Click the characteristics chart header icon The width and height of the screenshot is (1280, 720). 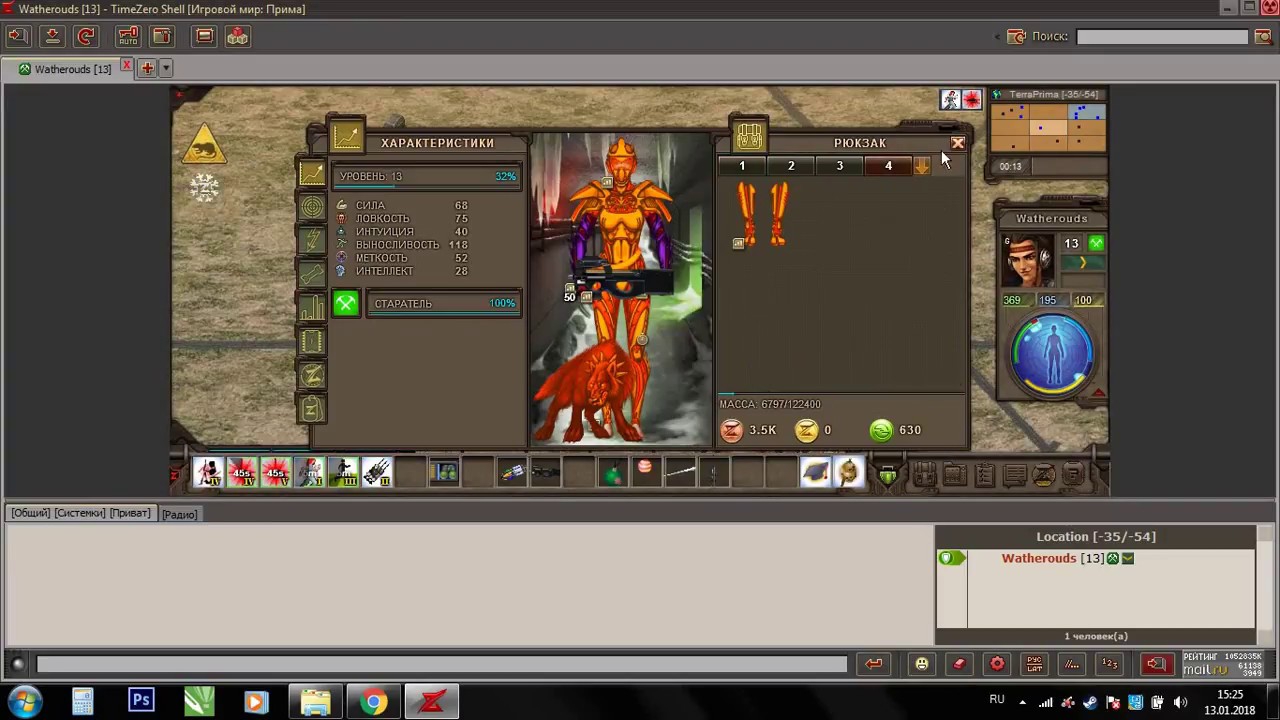click(347, 136)
